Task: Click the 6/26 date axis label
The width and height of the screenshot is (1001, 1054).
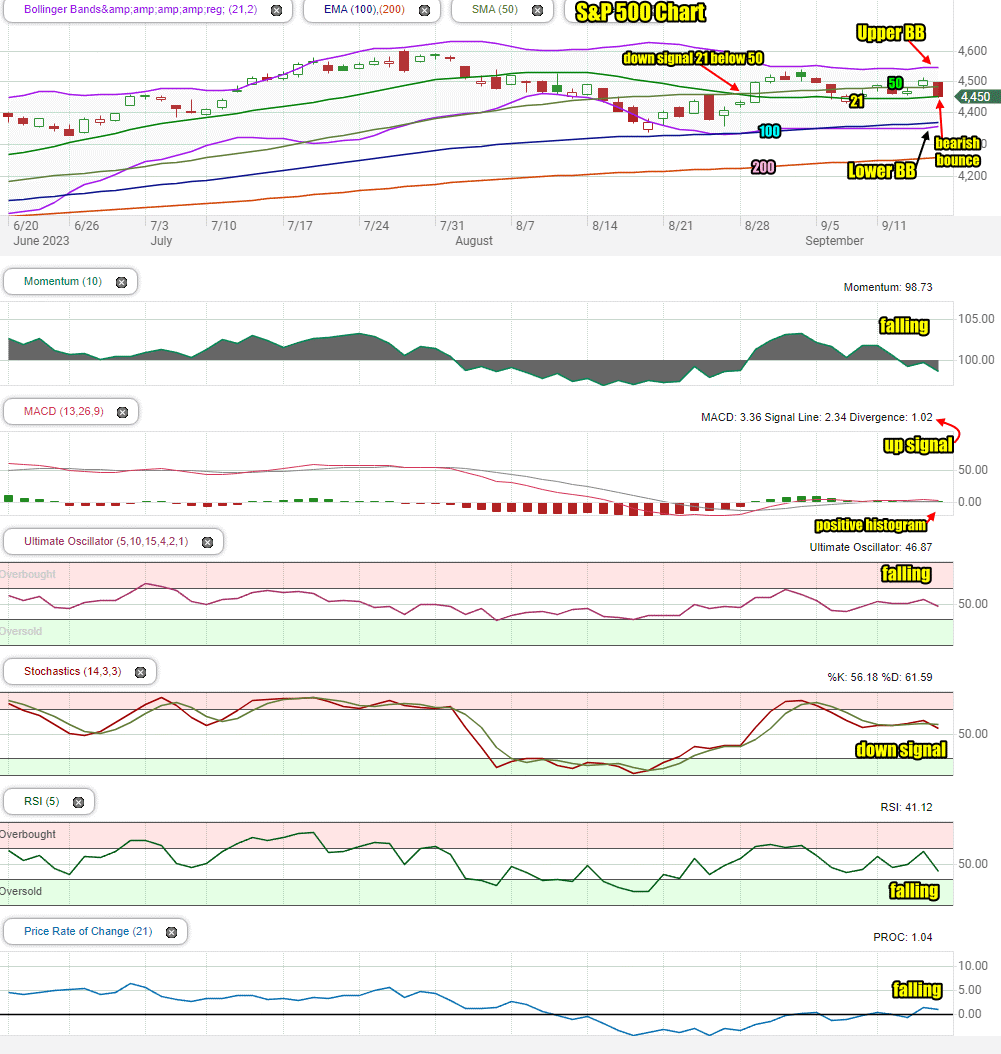Action: [x=86, y=226]
